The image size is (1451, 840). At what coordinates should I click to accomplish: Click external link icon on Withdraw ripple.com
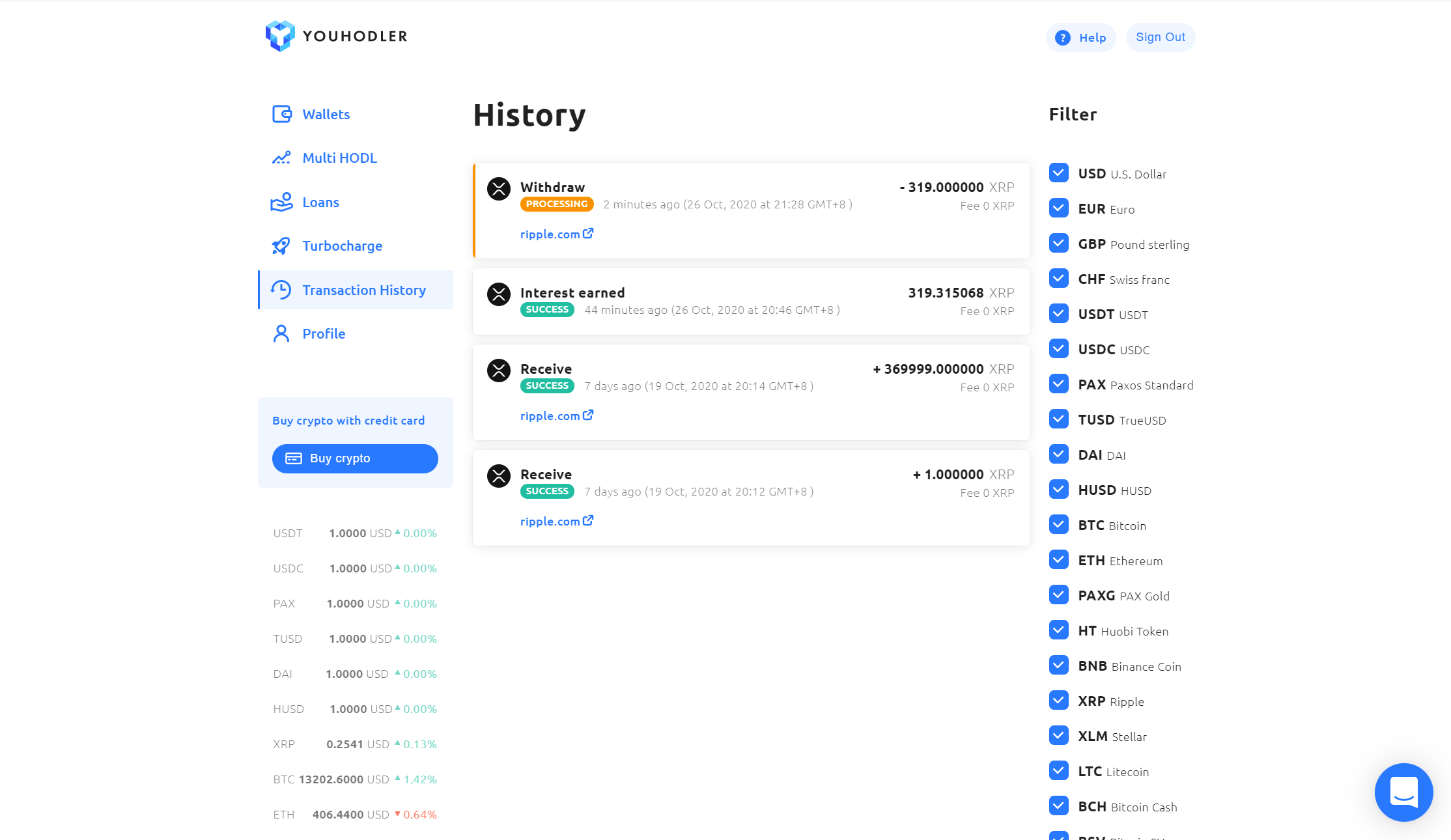click(588, 233)
